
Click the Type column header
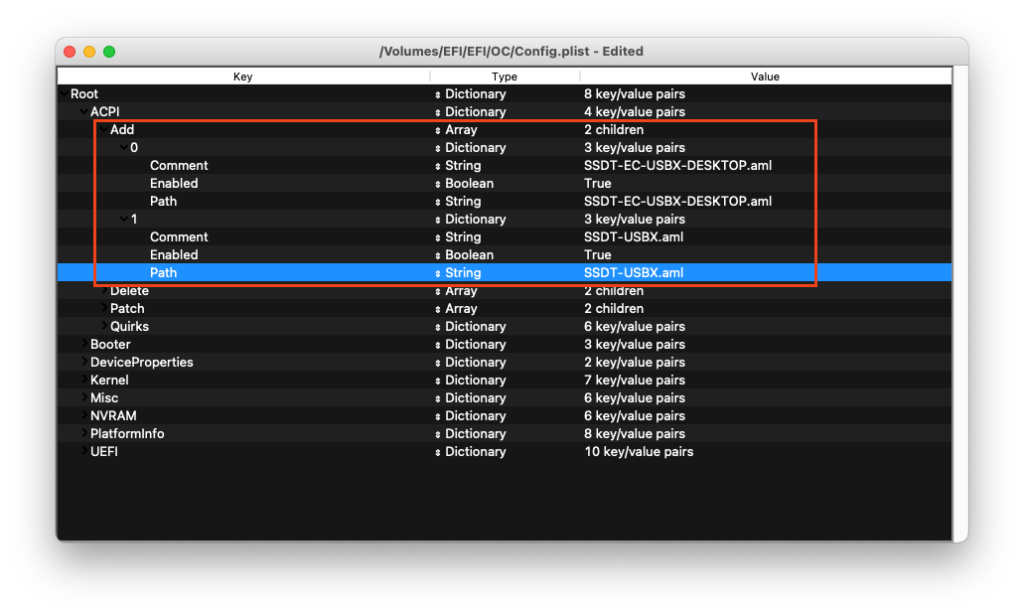pyautogui.click(x=504, y=76)
